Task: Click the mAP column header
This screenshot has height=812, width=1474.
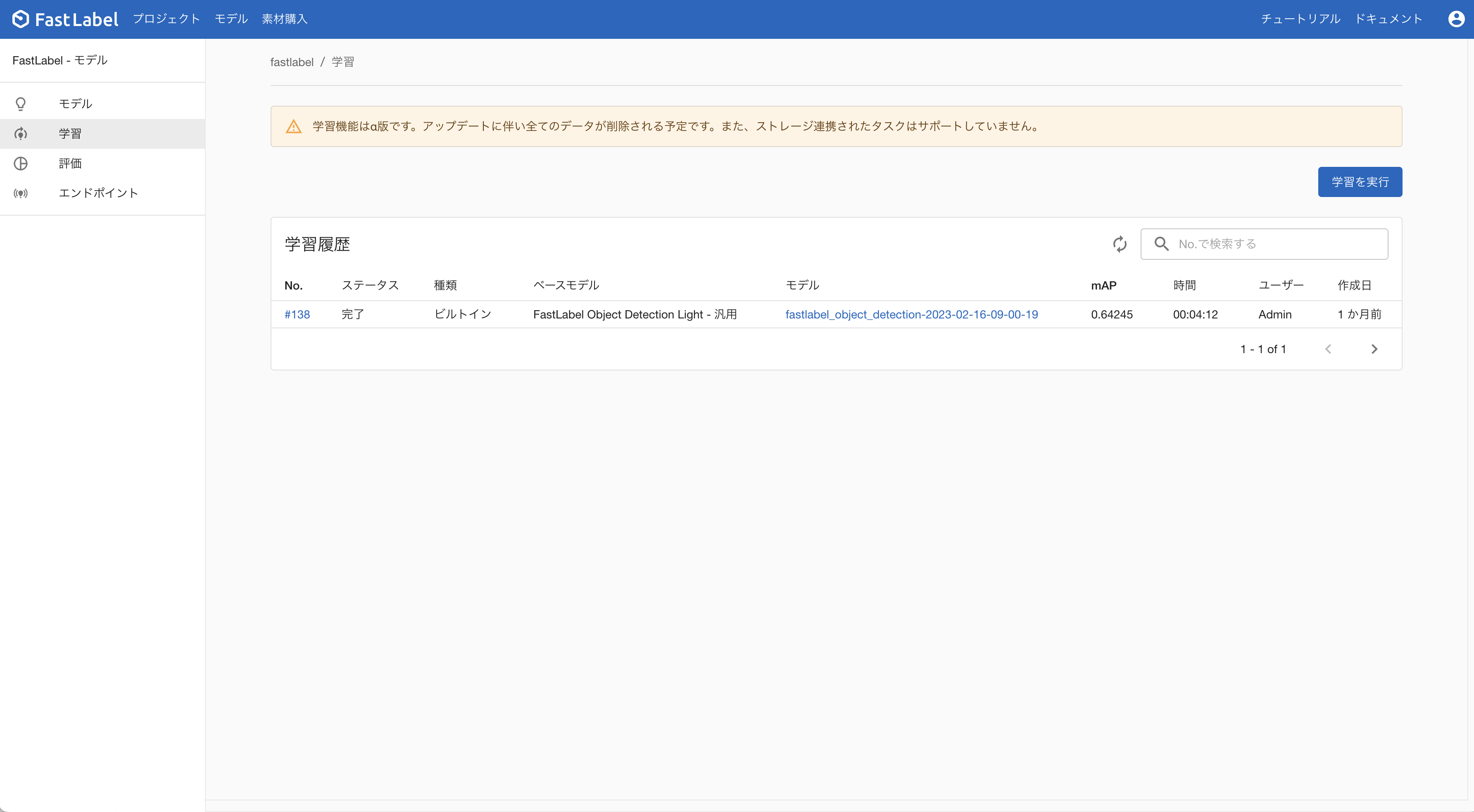Action: coord(1103,285)
